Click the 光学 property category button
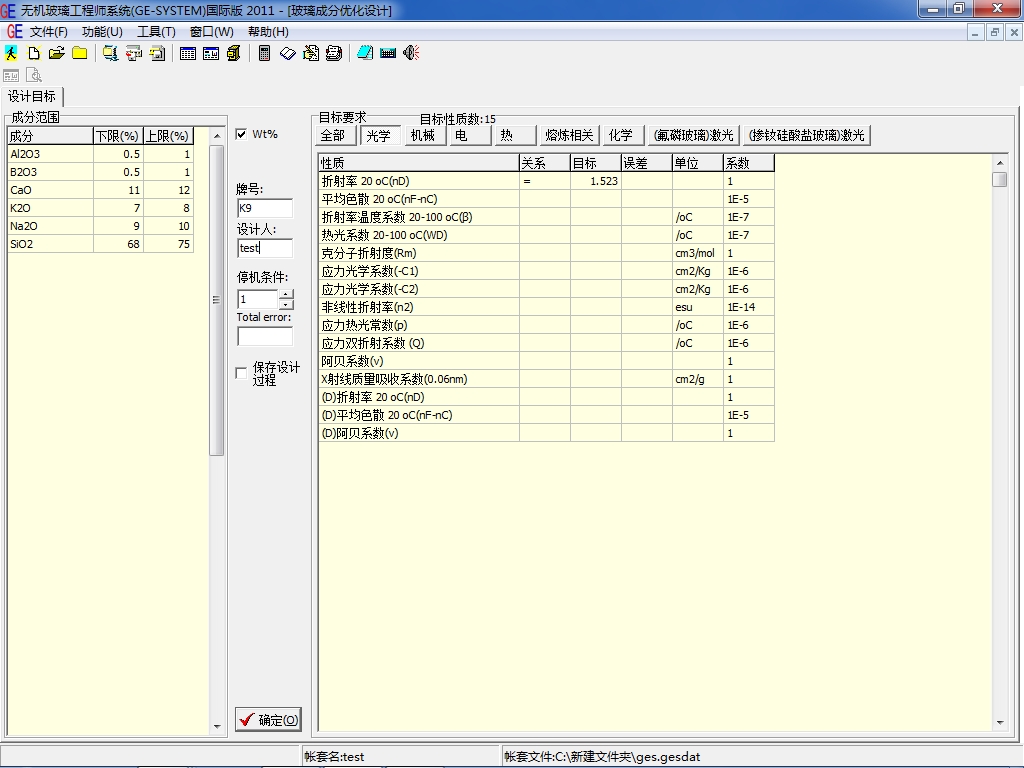1024x768 pixels. (x=379, y=135)
